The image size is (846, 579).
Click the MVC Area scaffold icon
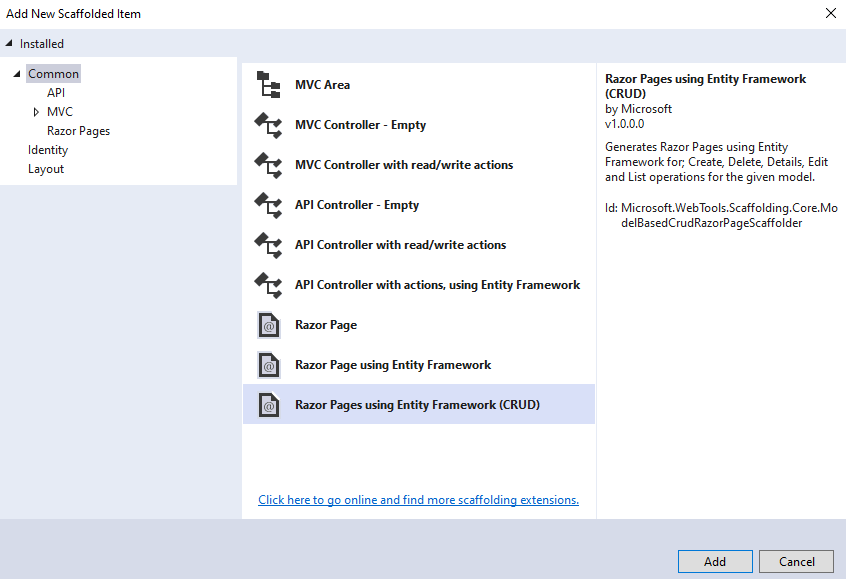click(x=269, y=85)
